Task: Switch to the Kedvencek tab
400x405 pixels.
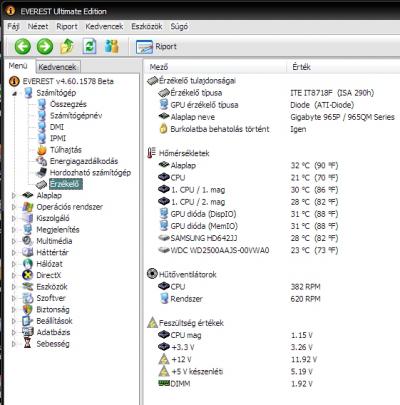Action: coord(57,67)
